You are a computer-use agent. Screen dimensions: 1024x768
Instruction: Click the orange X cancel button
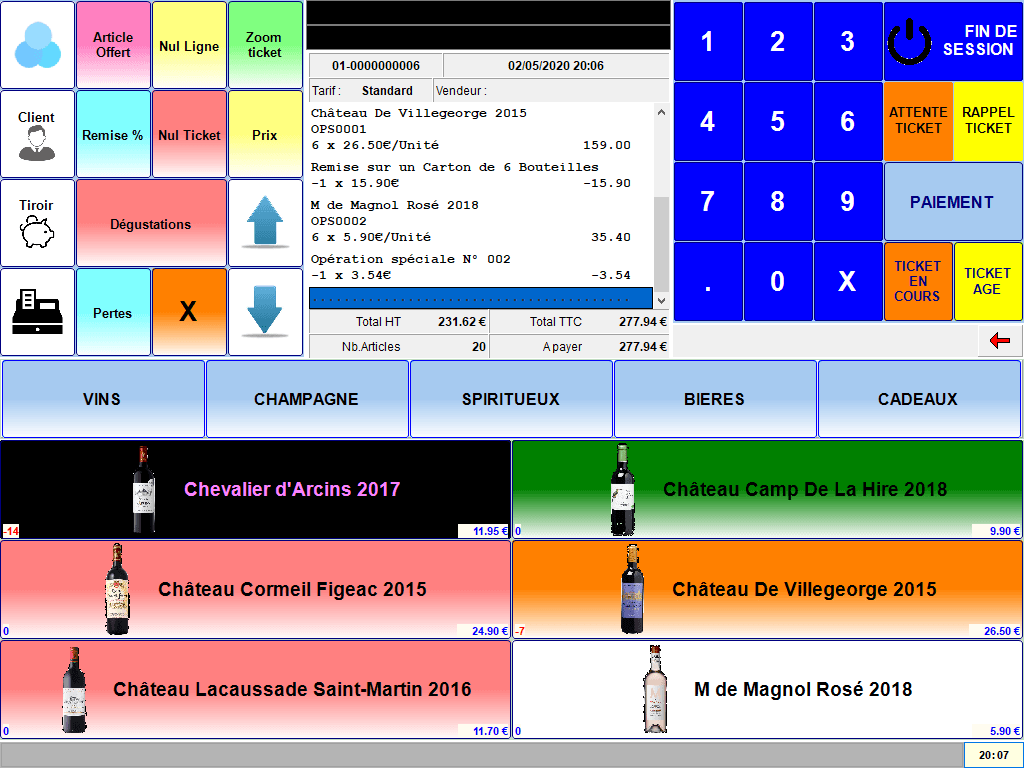pos(189,312)
